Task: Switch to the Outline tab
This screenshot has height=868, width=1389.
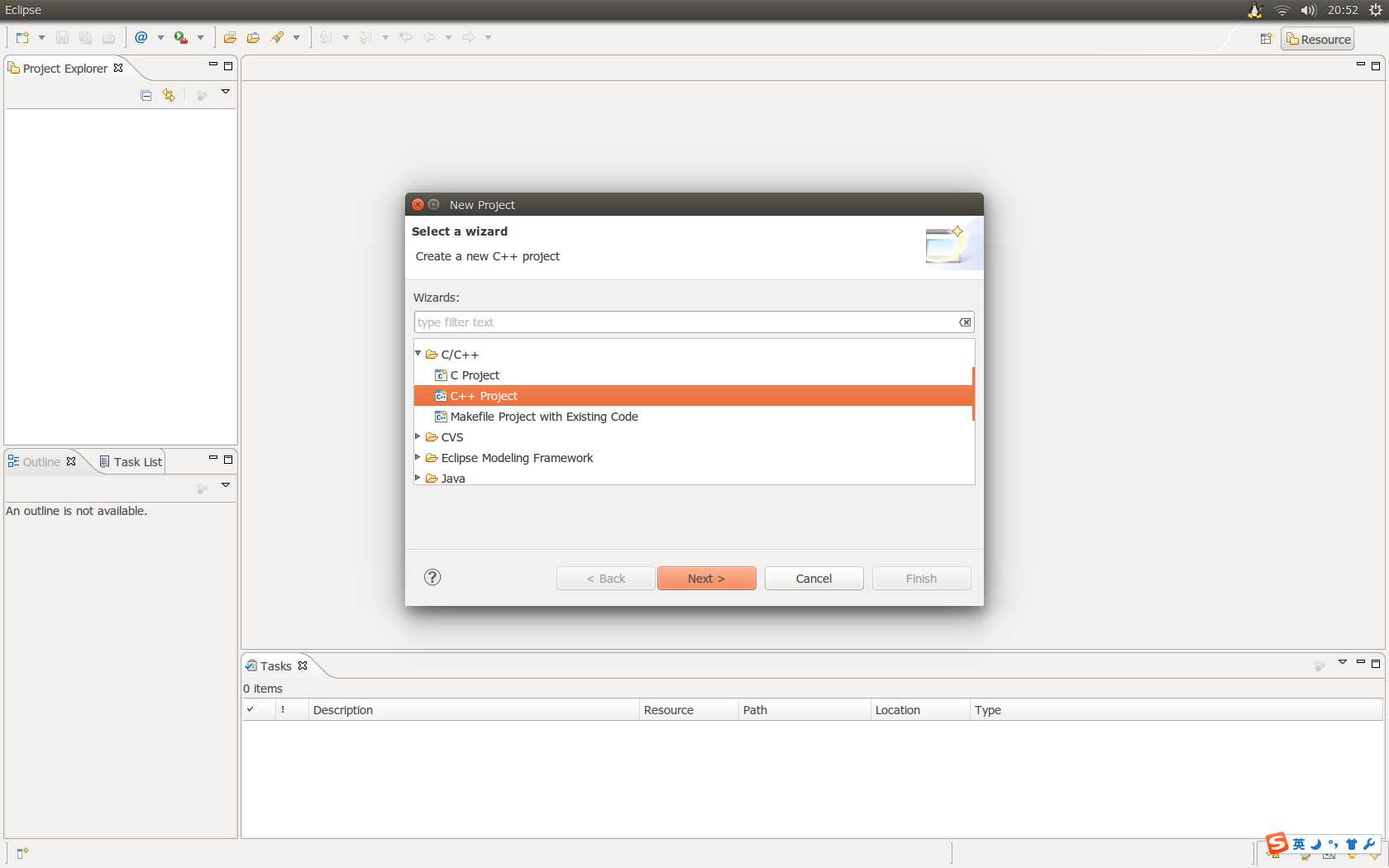Action: 41,462
